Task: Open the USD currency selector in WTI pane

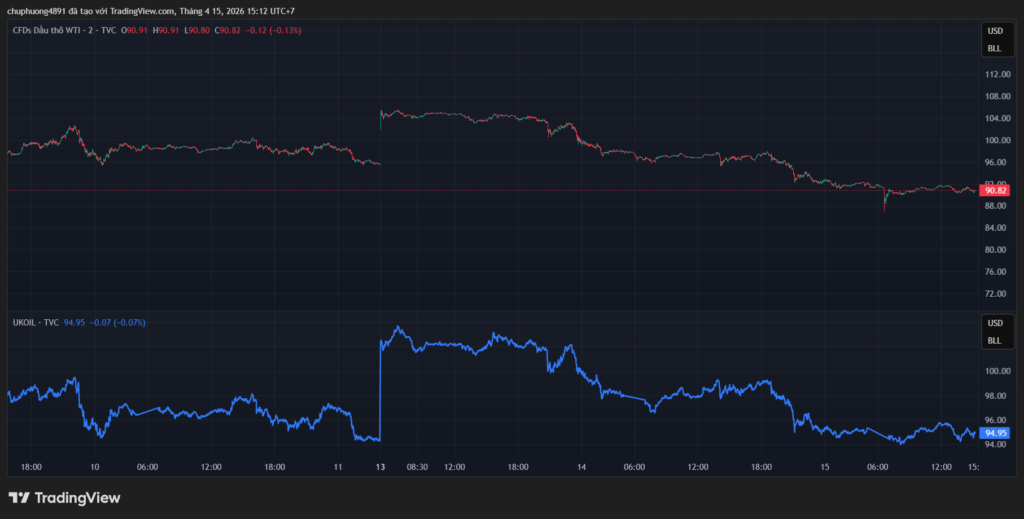Action: 994,31
